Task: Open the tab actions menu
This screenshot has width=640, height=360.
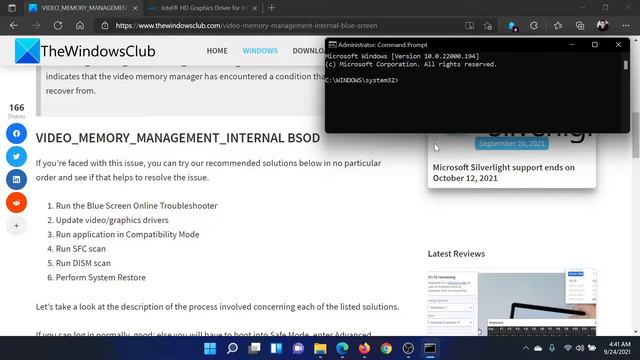Action: (12, 8)
